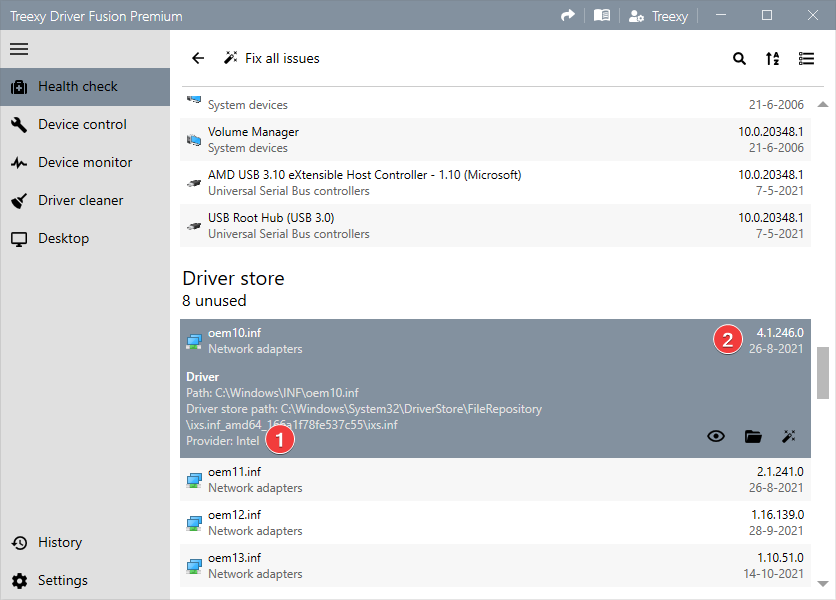Click the History clock icon
The width and height of the screenshot is (836, 600).
[x=19, y=543]
